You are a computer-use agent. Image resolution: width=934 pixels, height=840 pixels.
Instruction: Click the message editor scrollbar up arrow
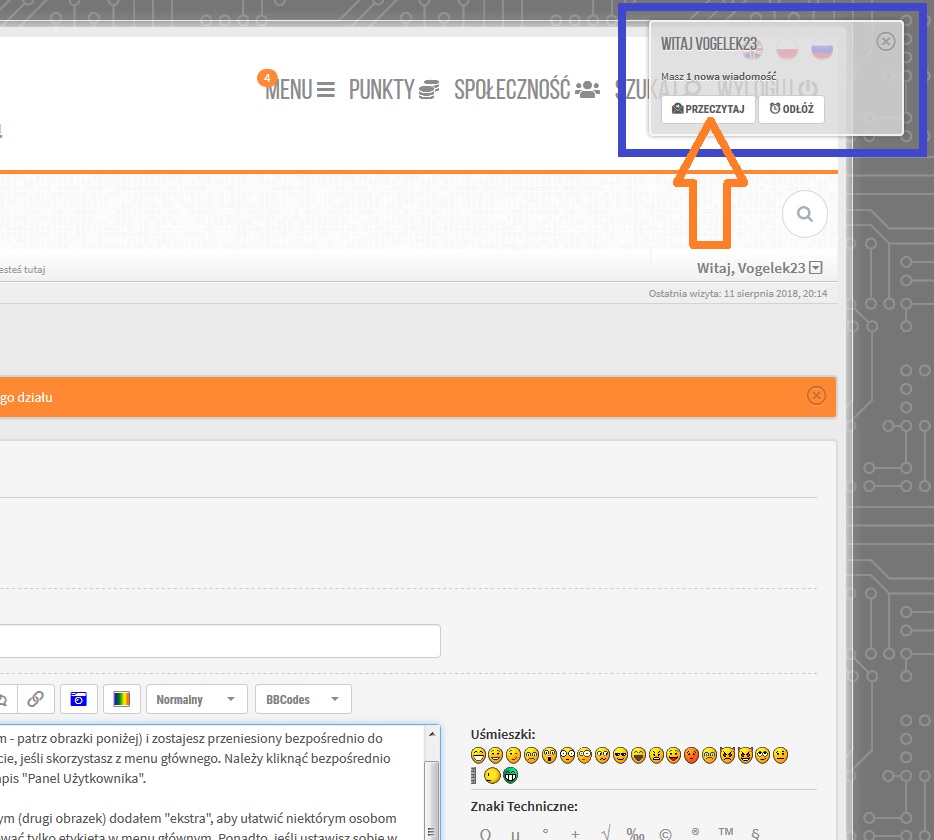(x=432, y=735)
